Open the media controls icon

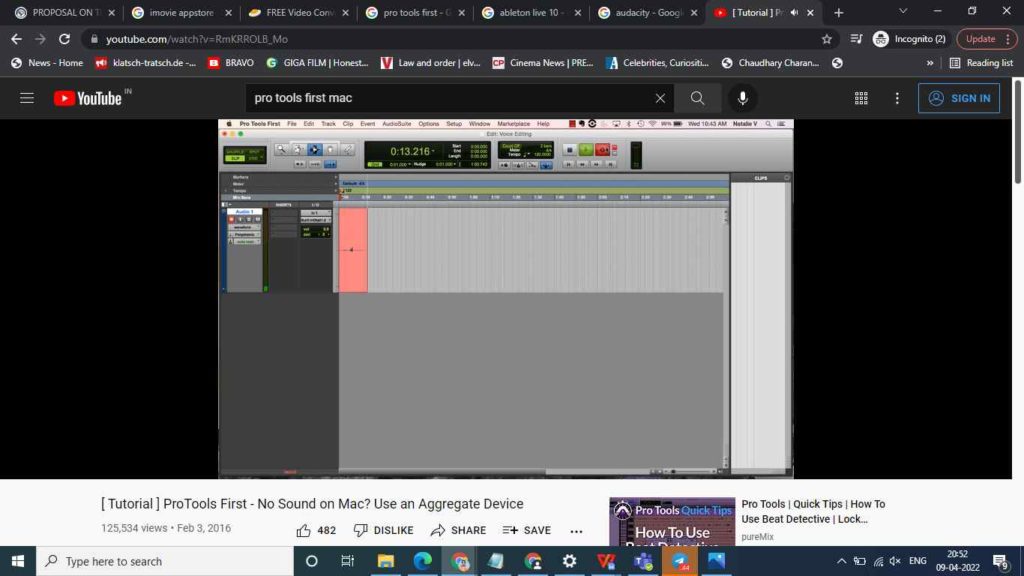tap(856, 39)
